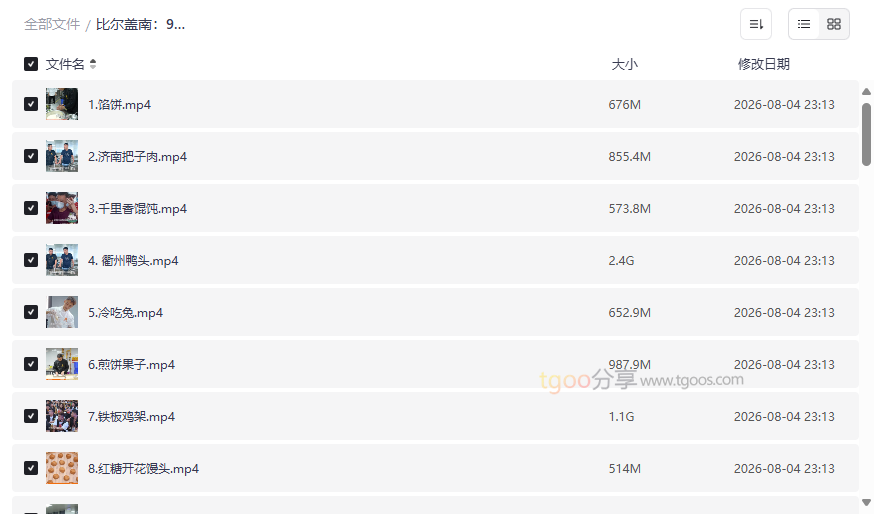The image size is (874, 514).
Task: Click the vertical scrollbar thumb
Action: point(866,134)
